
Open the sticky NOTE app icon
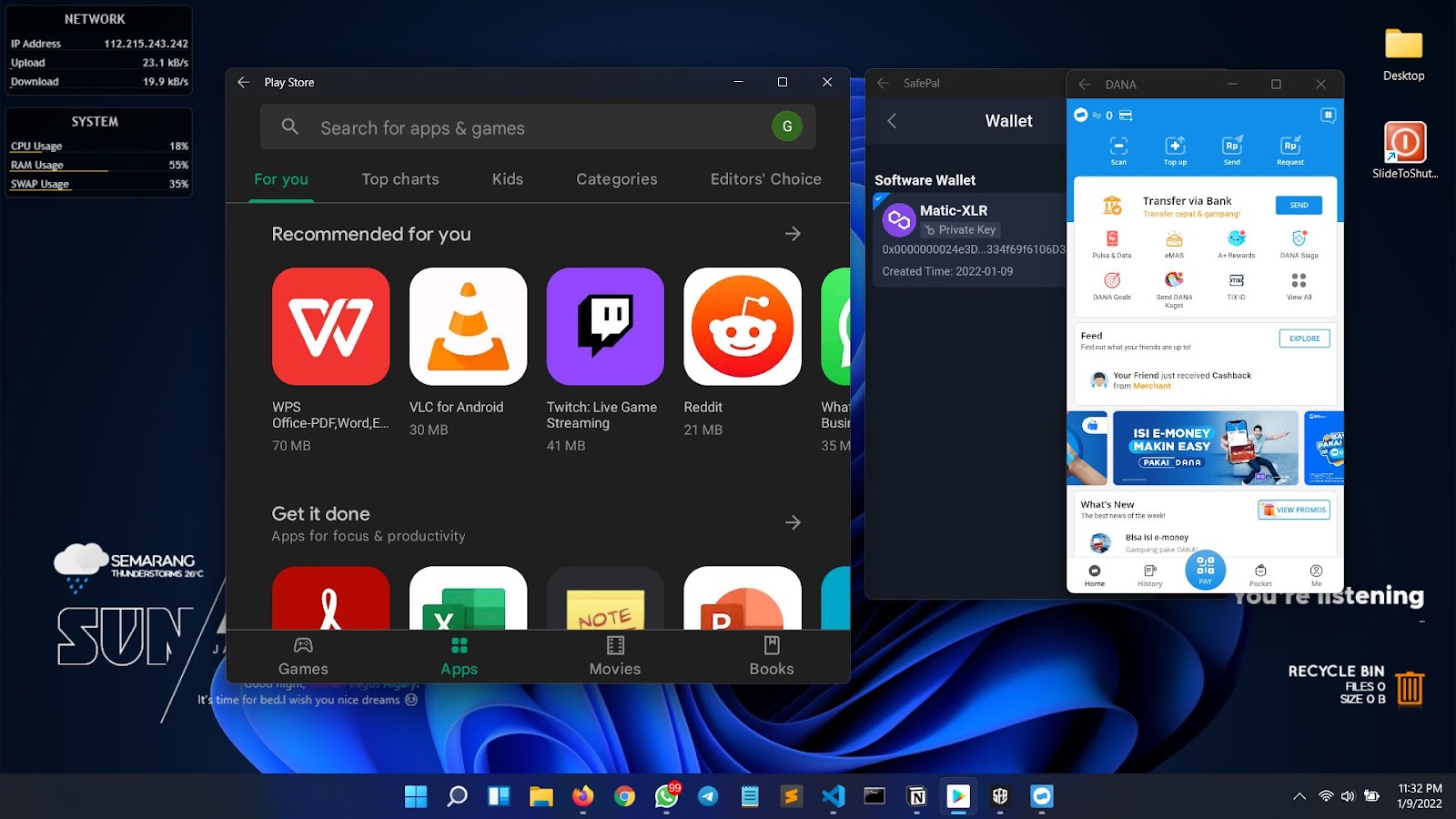pos(605,598)
